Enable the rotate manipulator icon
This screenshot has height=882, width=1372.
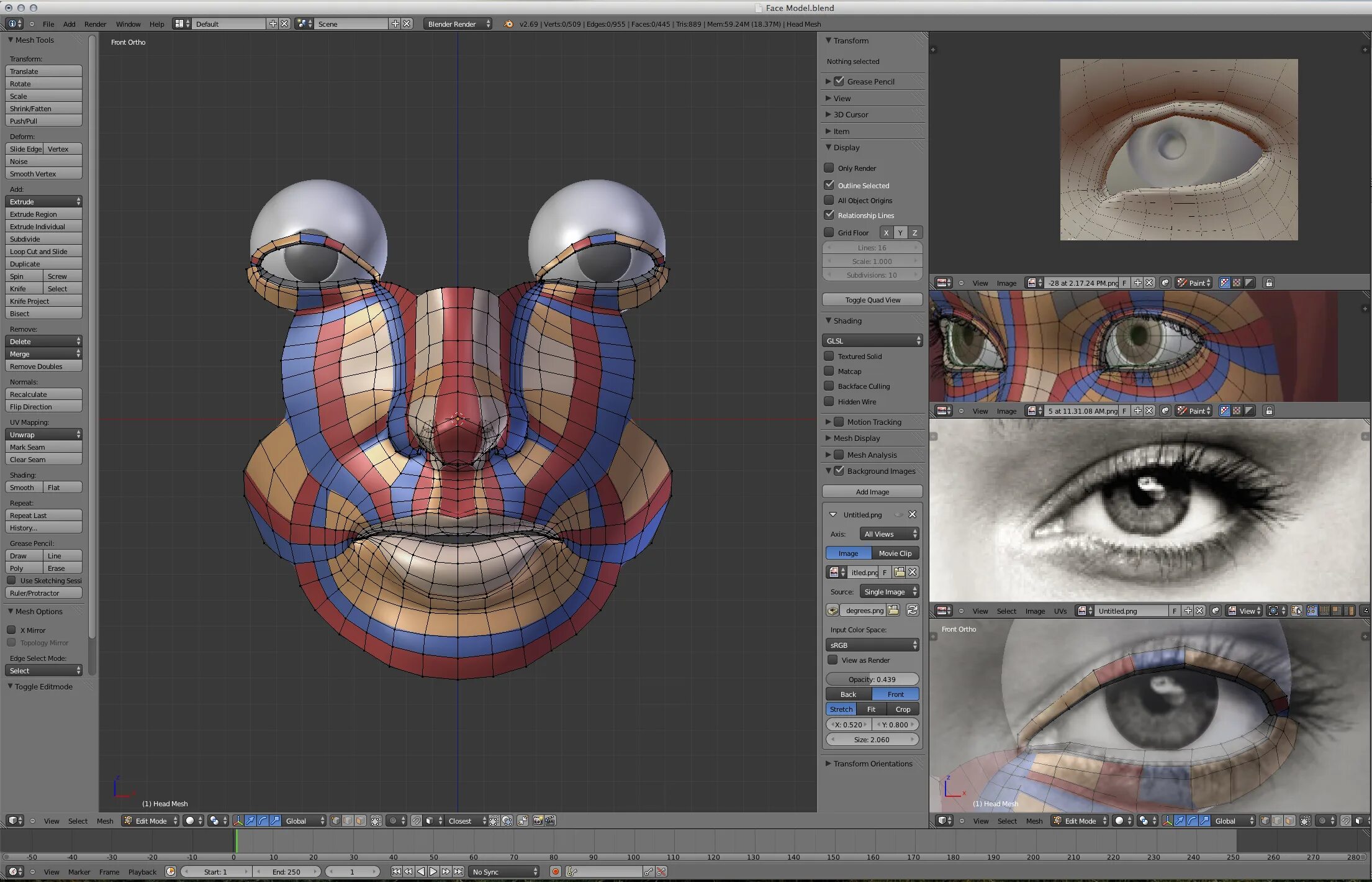coord(263,821)
